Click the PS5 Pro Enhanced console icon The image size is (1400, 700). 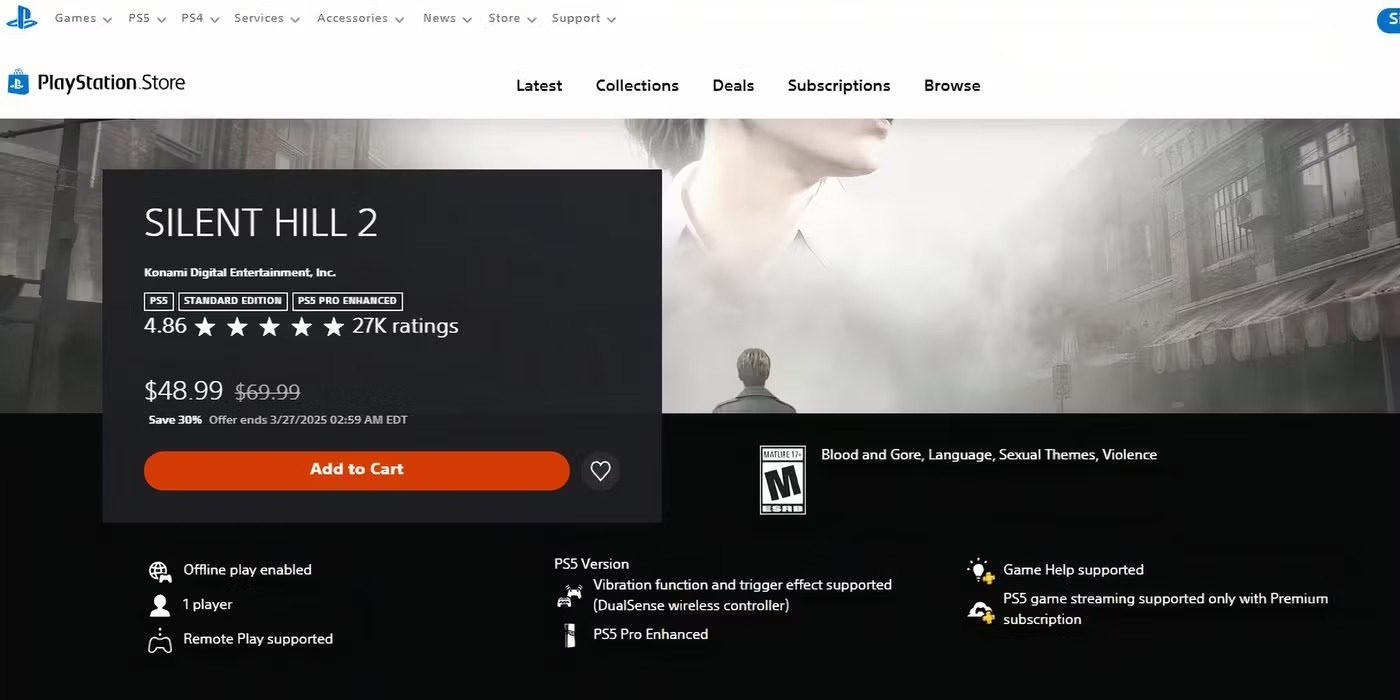[569, 635]
